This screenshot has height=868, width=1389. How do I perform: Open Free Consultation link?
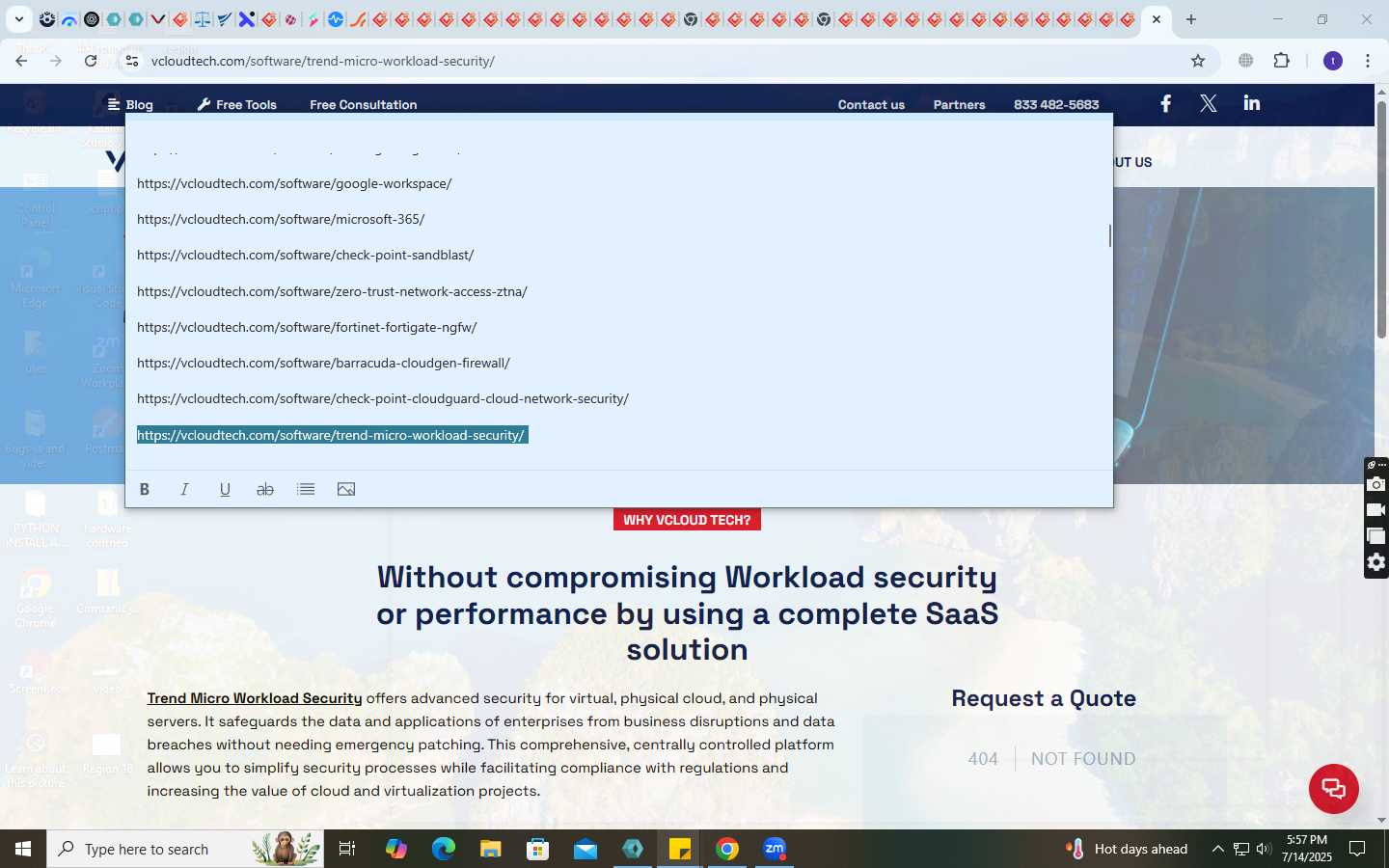point(364,104)
